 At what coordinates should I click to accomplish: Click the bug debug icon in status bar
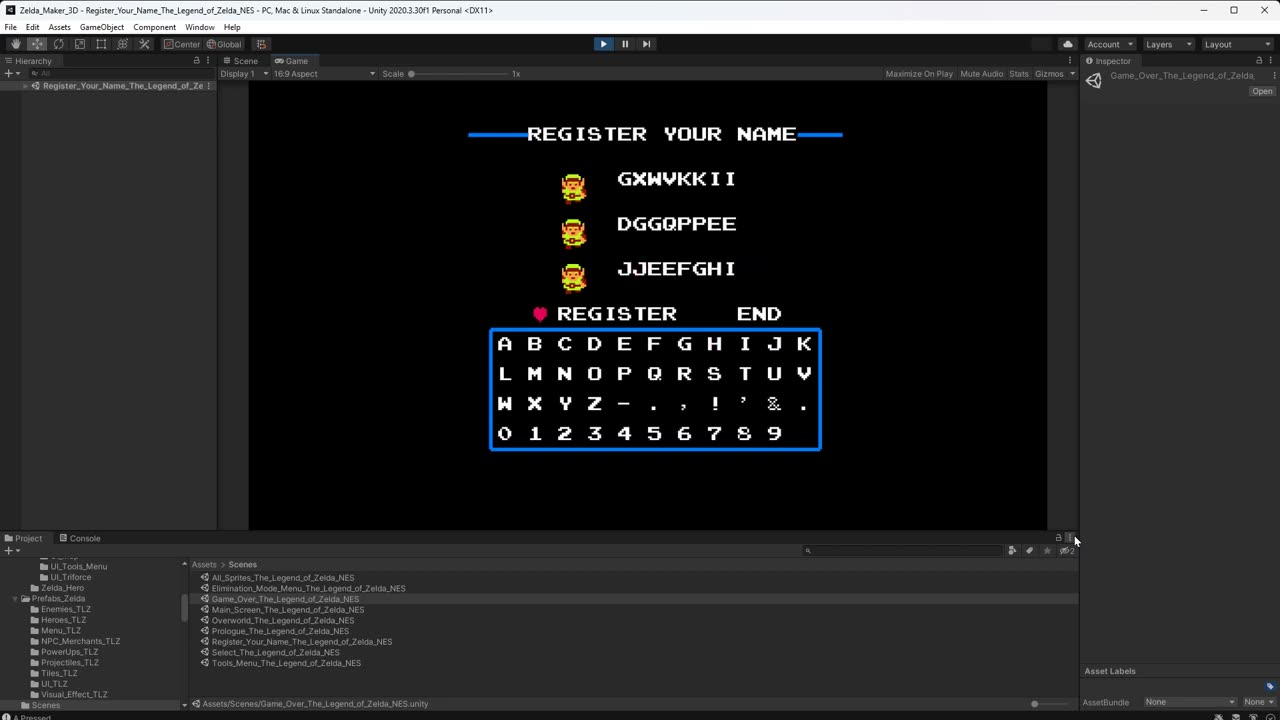point(1219,716)
